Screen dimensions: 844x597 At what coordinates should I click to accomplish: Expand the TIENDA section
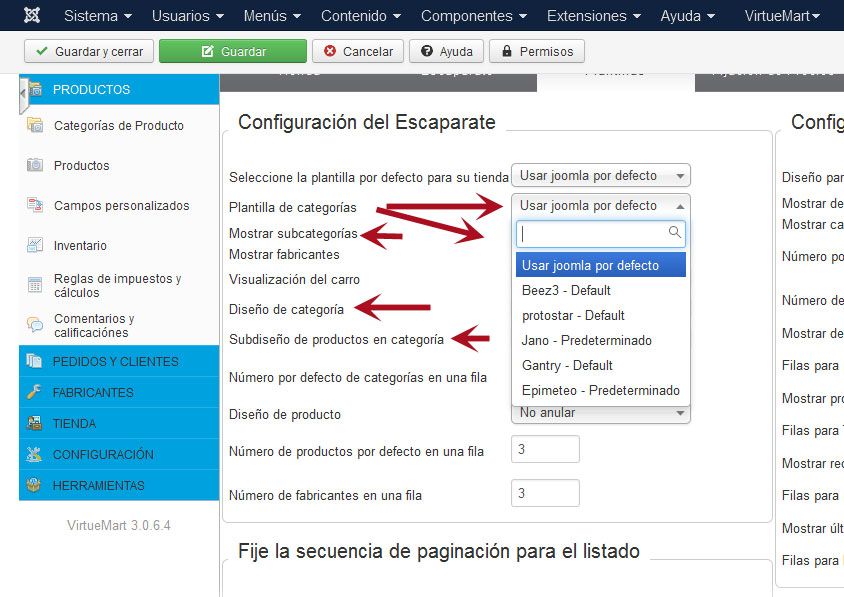point(119,424)
